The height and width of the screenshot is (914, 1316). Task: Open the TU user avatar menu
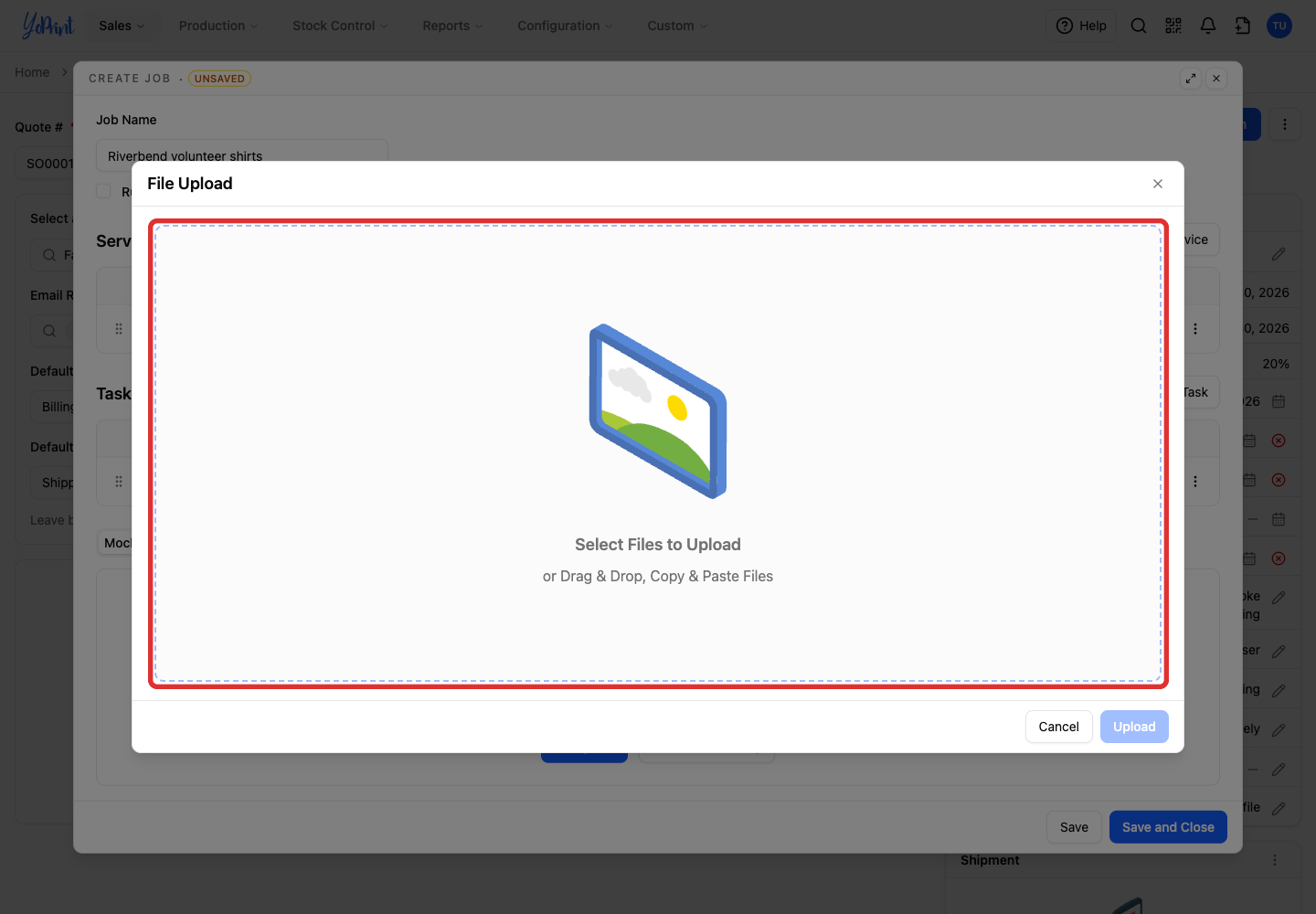1279,26
